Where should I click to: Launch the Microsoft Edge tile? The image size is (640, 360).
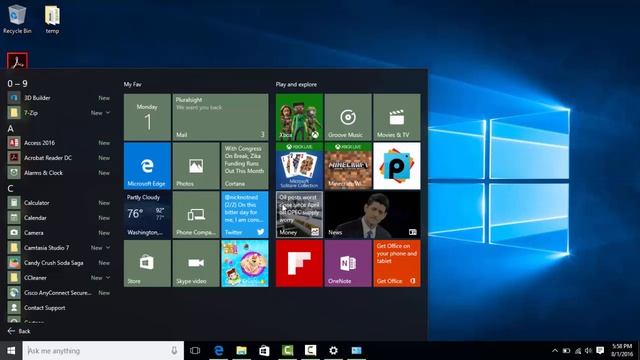(x=147, y=166)
